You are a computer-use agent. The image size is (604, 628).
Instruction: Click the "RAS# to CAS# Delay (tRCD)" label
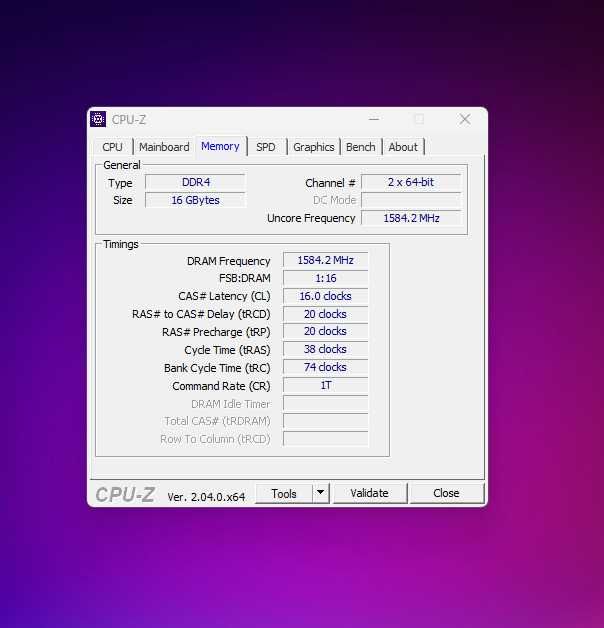201,314
